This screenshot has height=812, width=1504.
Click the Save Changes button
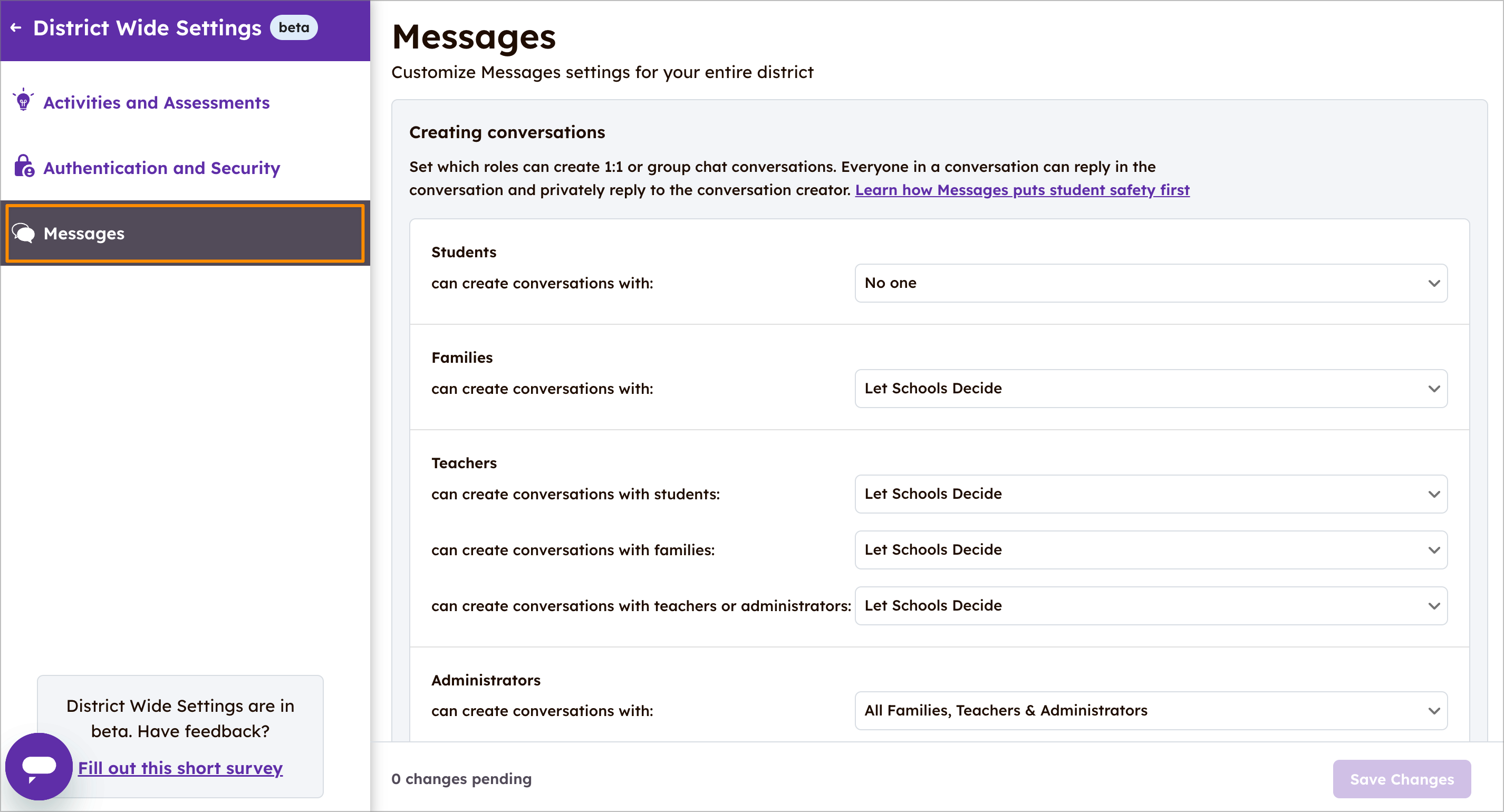point(1402,779)
